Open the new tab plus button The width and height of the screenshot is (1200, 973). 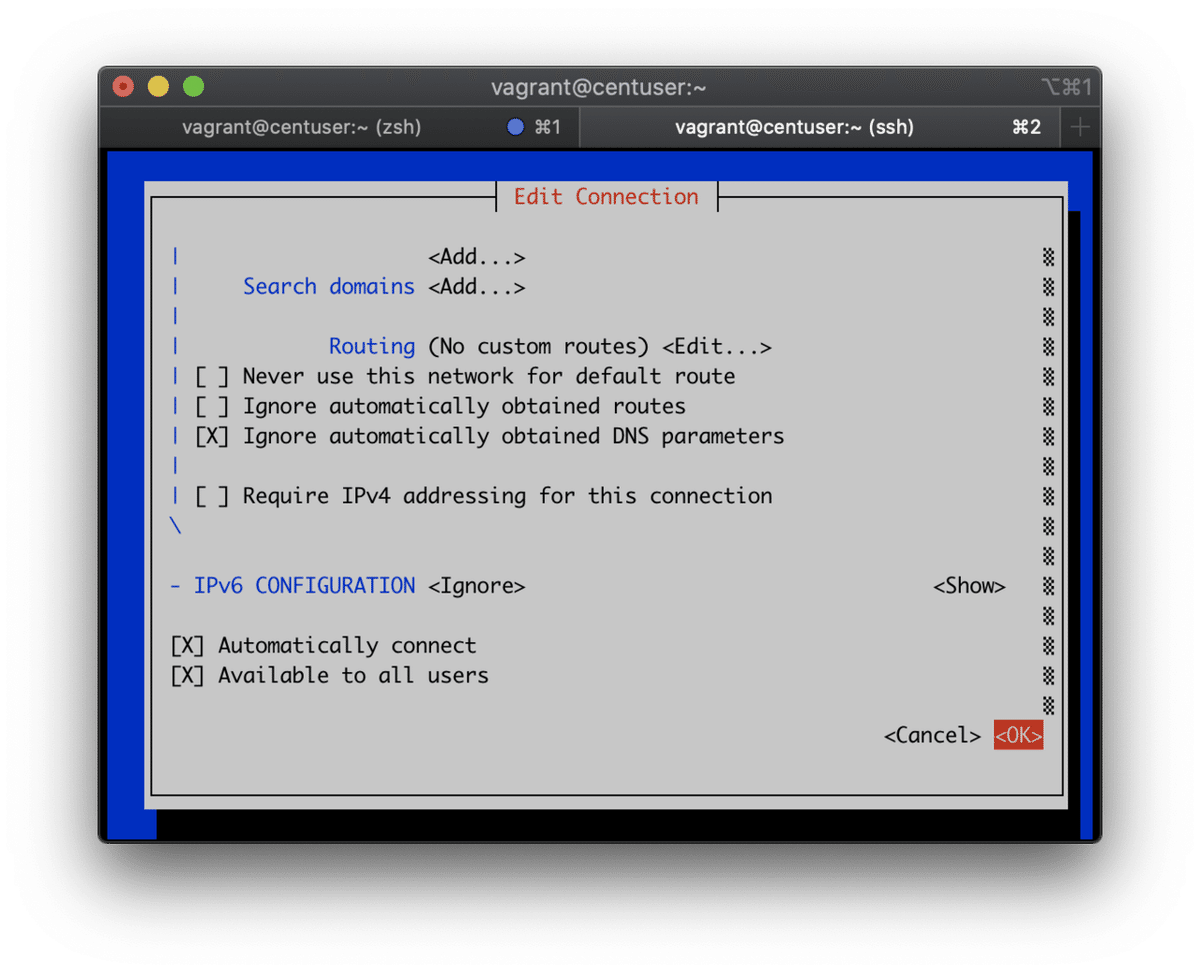[x=1080, y=127]
